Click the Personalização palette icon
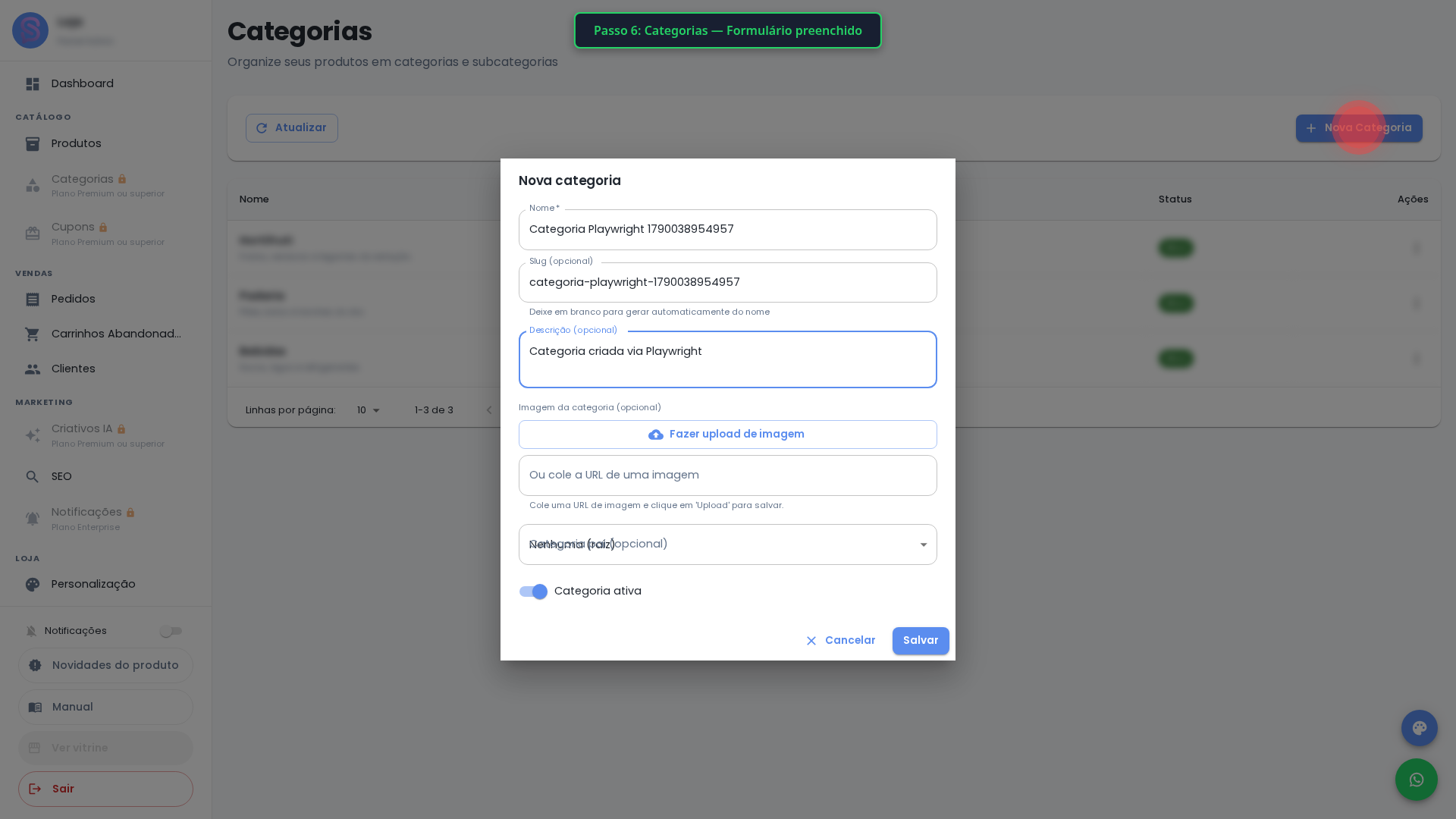The image size is (1456, 819). pyautogui.click(x=33, y=585)
